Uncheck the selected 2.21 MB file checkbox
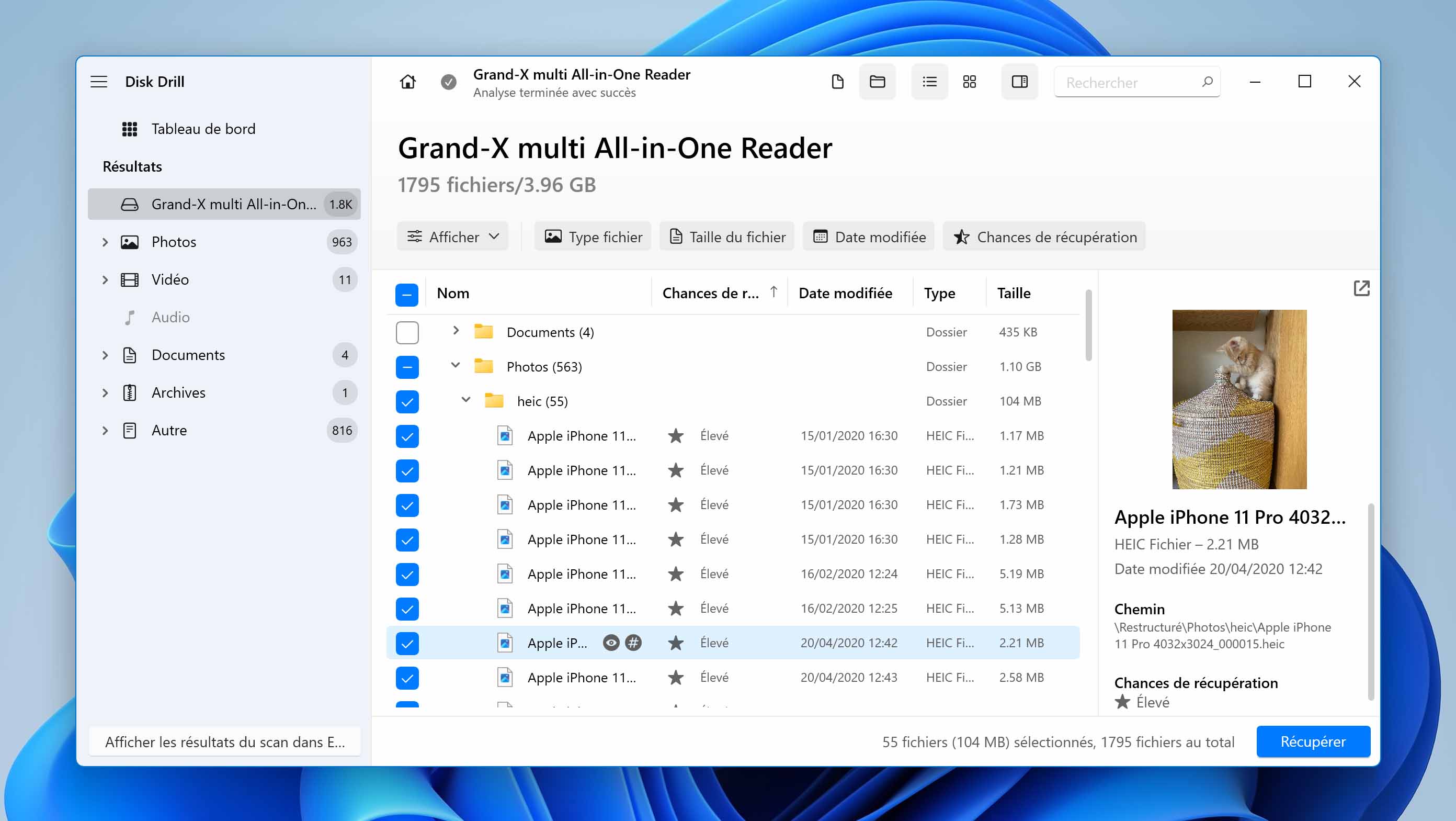 (407, 644)
